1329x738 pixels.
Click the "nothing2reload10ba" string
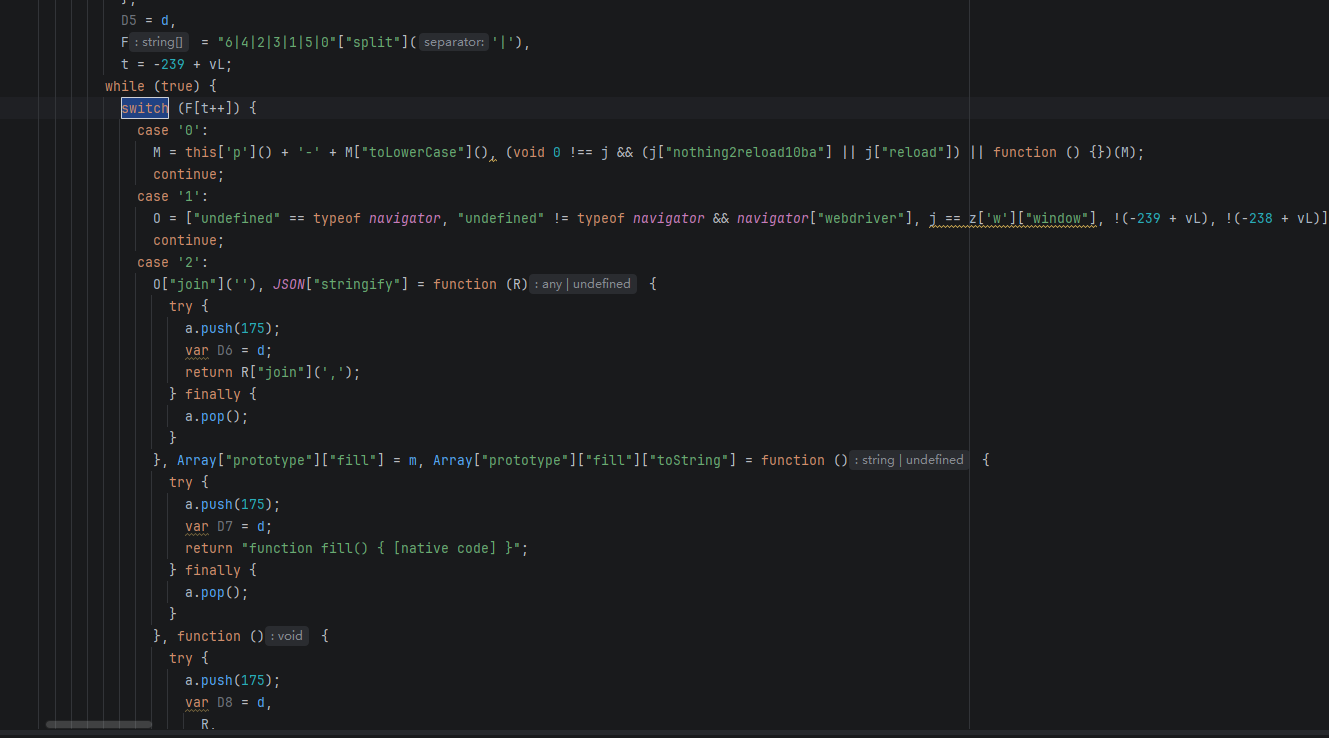click(745, 152)
